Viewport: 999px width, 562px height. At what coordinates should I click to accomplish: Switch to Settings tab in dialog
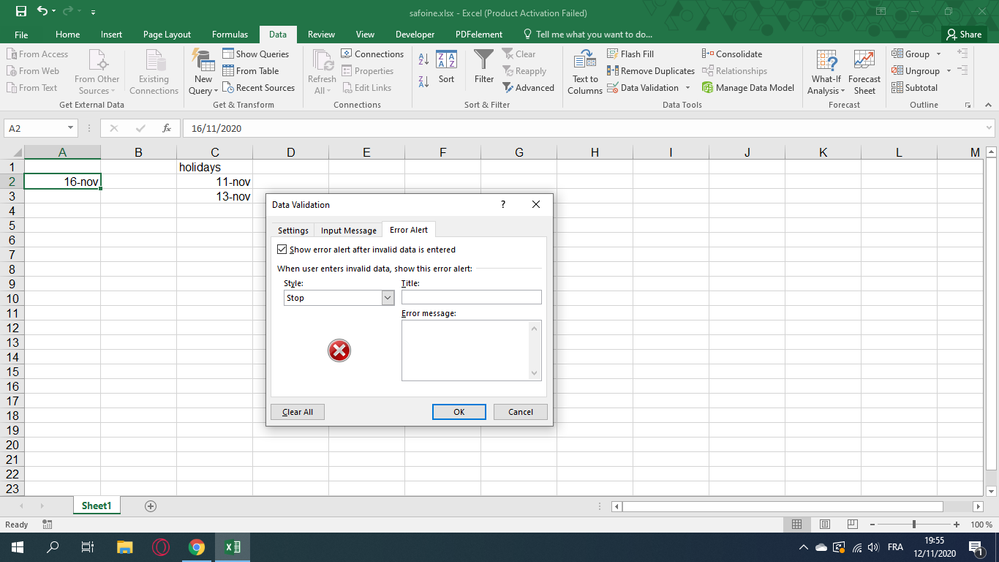(x=293, y=230)
